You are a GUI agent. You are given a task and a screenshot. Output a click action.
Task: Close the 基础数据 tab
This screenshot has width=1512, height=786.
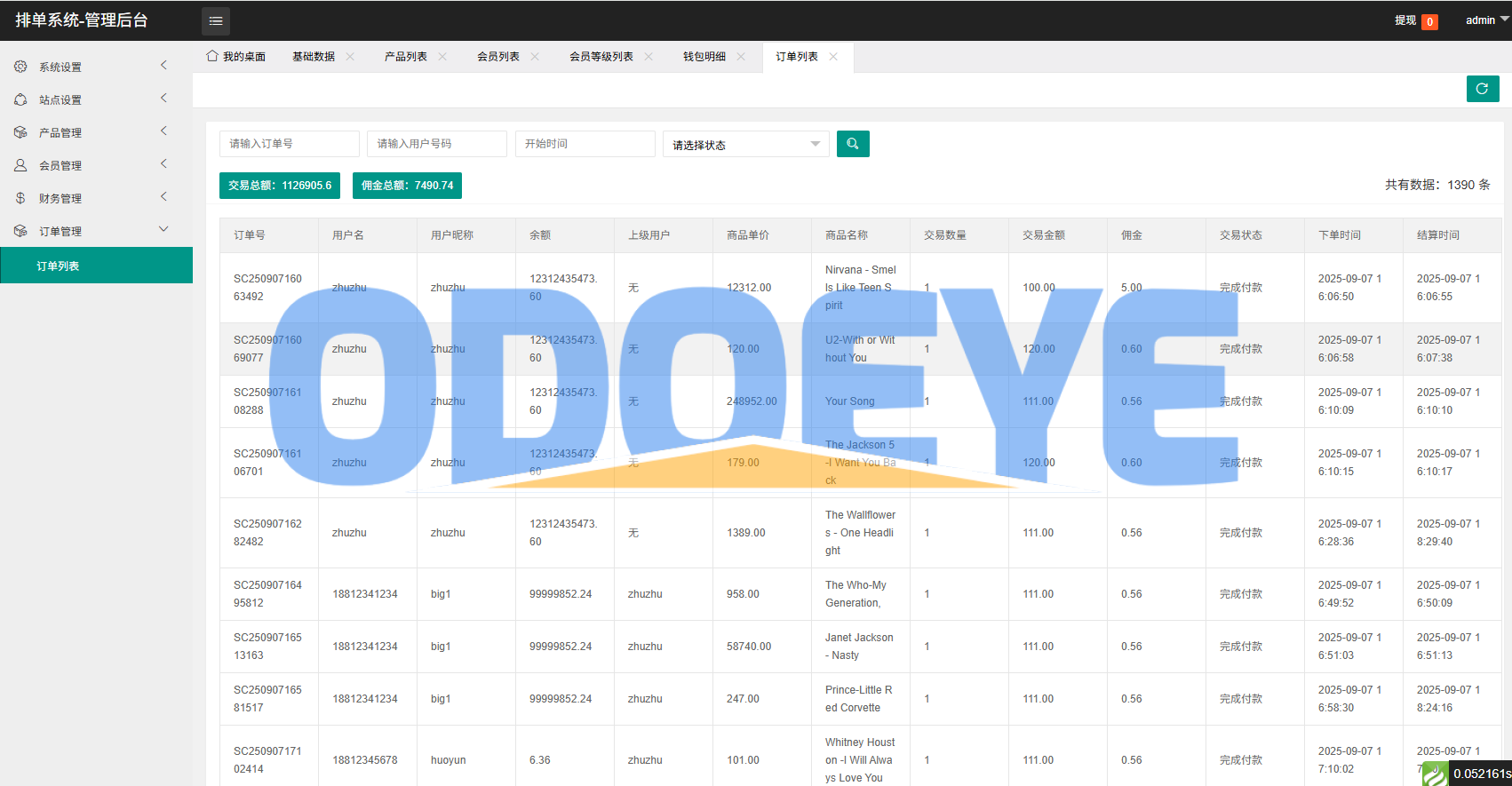(x=350, y=57)
